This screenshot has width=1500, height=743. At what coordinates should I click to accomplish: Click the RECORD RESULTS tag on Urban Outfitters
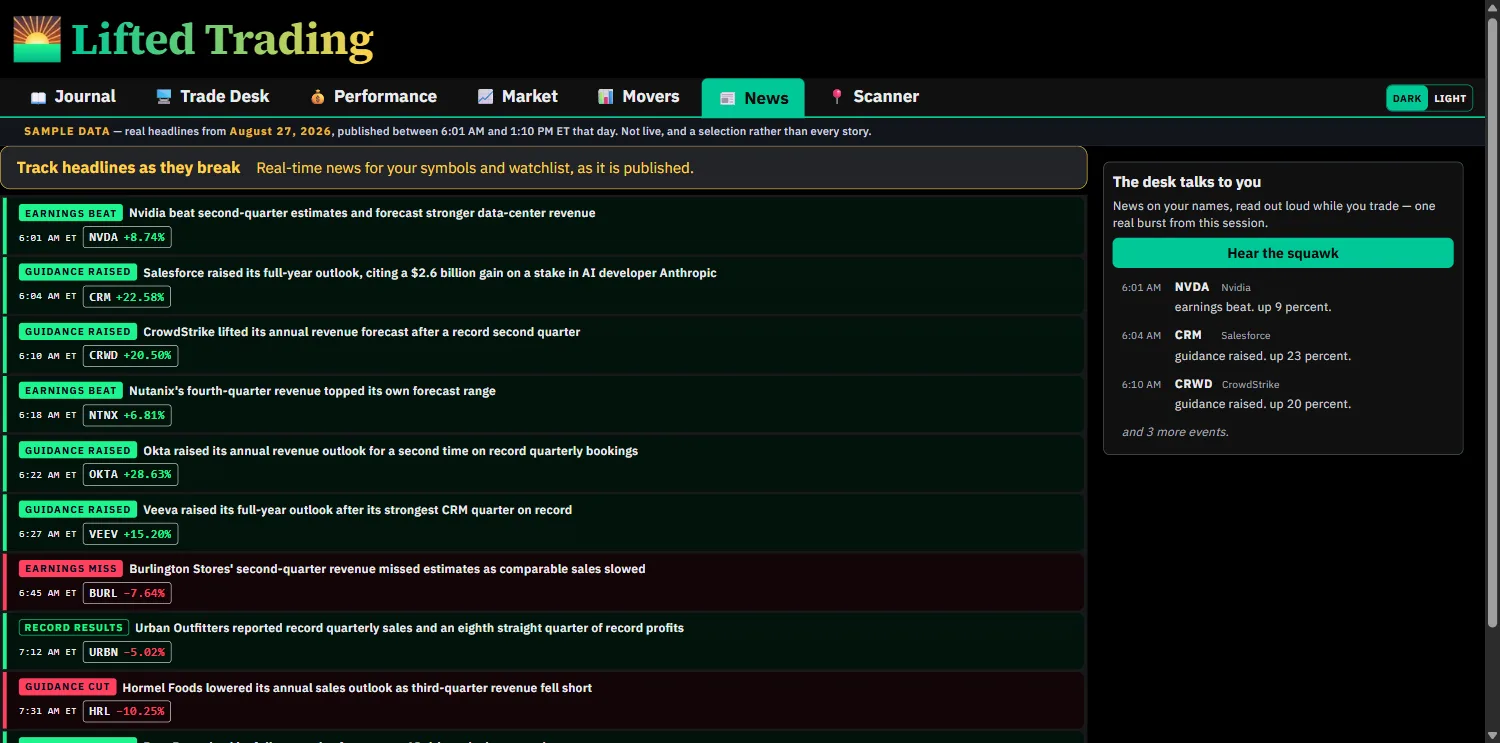pos(74,628)
